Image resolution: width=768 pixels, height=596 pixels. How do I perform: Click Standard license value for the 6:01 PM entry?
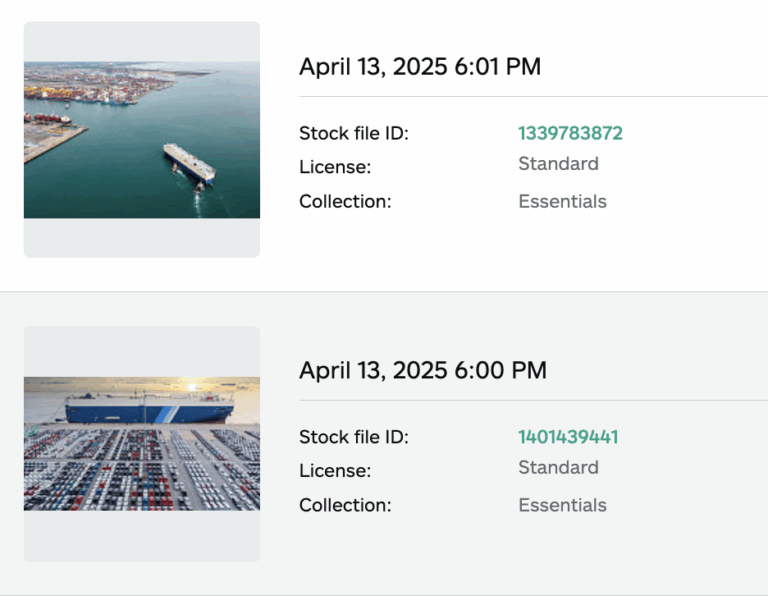coord(558,164)
